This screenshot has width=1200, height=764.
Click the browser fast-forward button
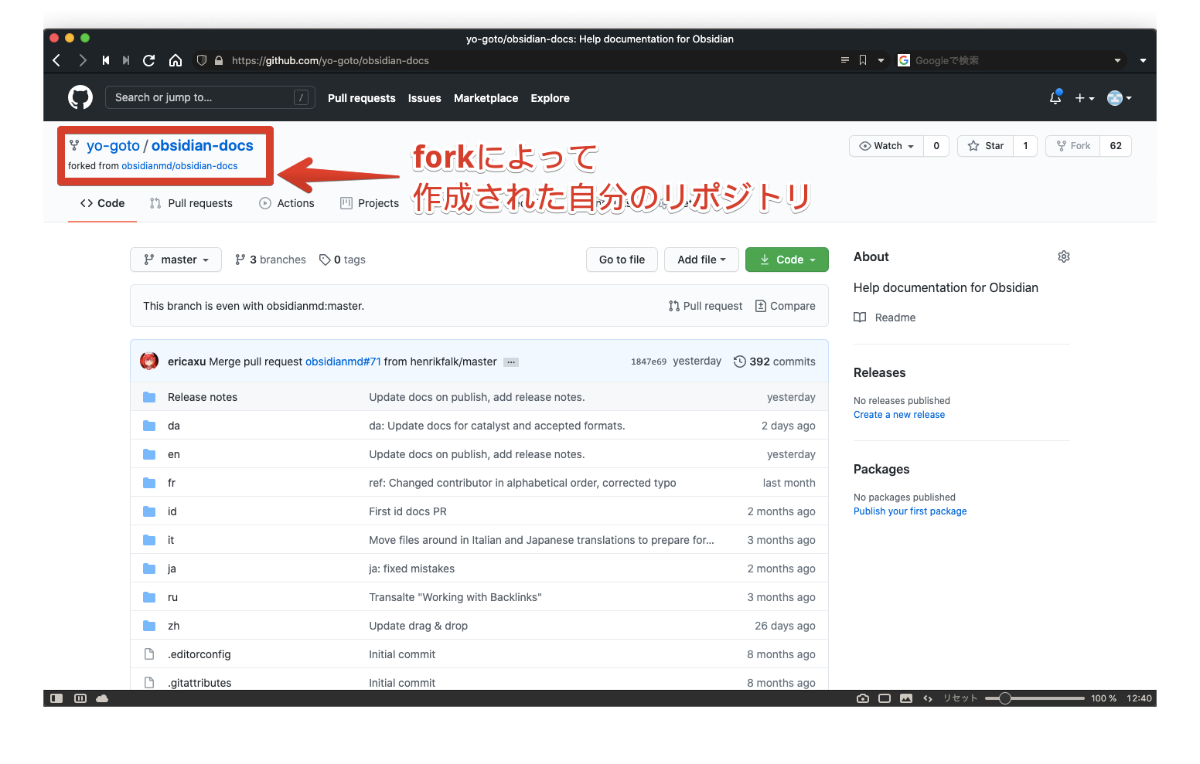click(126, 60)
